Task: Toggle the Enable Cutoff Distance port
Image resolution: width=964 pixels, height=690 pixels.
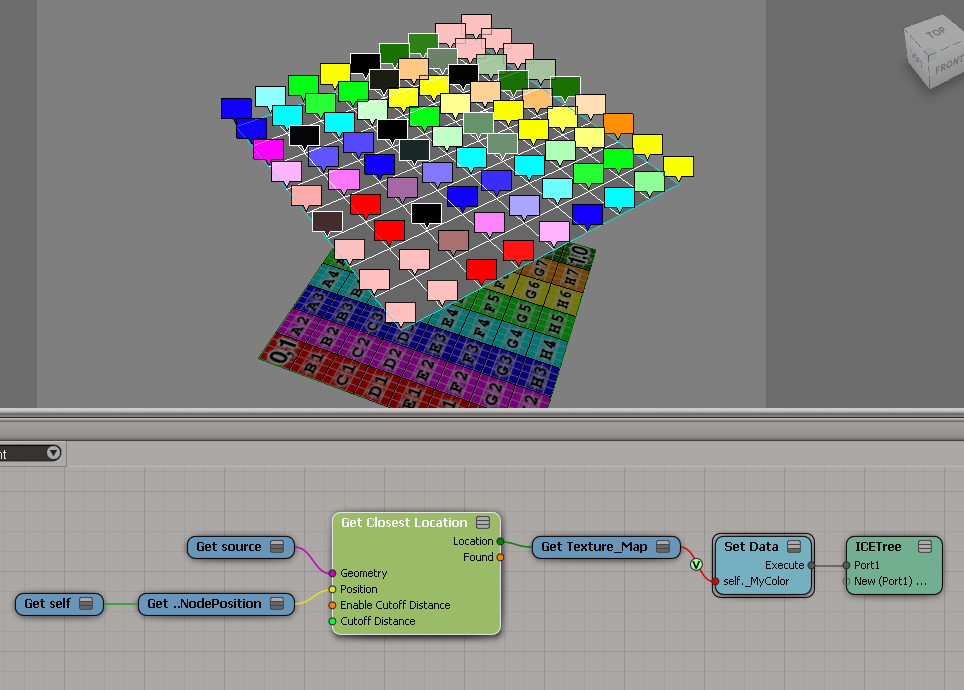Action: click(x=333, y=605)
